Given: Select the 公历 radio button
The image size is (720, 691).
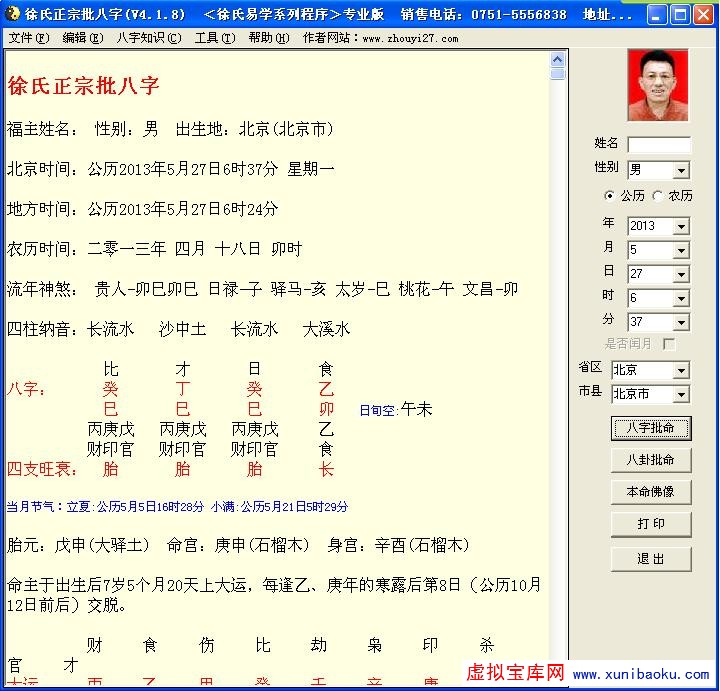Looking at the screenshot, I should [610, 196].
